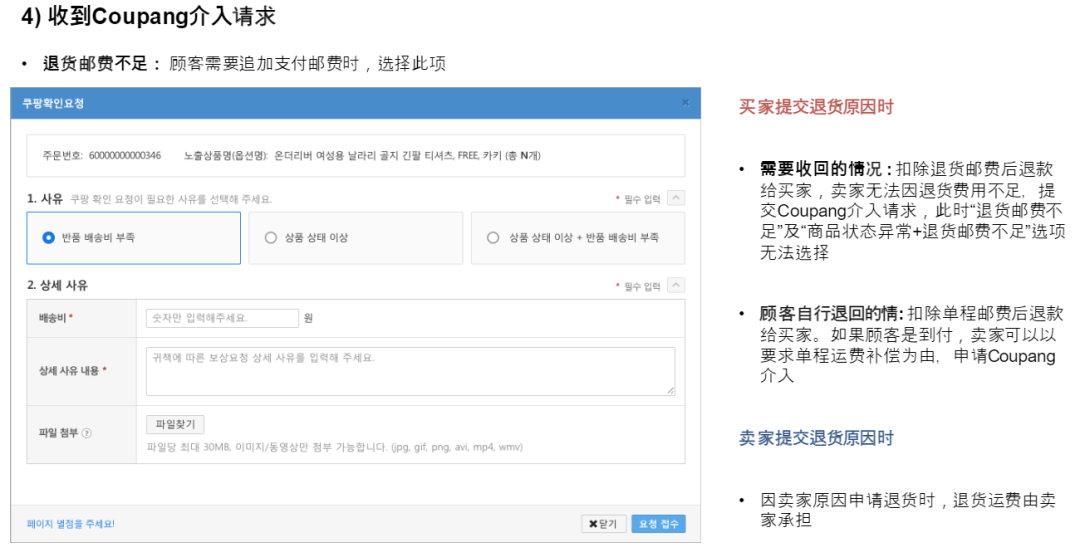Click the 배송비 field label

coord(52,318)
